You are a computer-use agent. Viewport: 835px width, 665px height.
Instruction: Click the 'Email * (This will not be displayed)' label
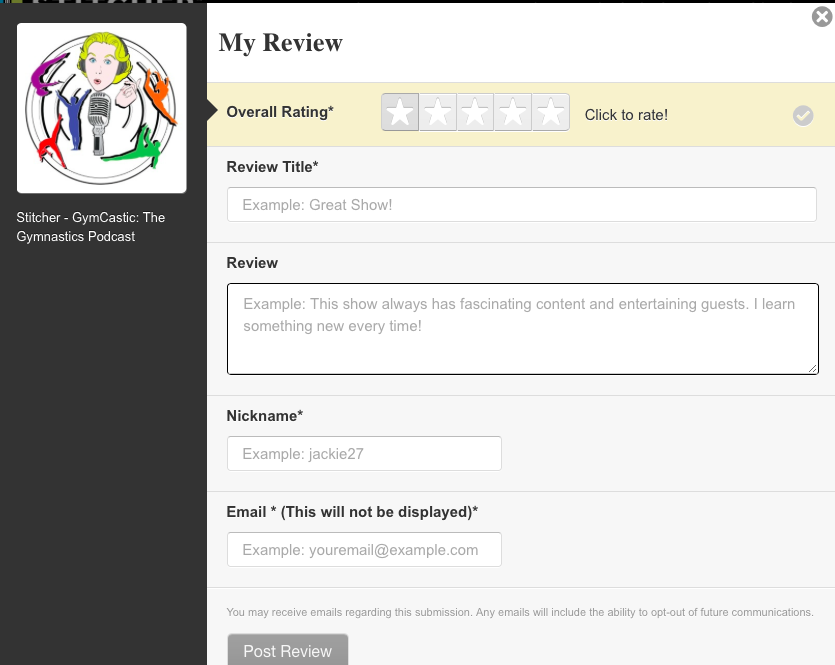352,512
